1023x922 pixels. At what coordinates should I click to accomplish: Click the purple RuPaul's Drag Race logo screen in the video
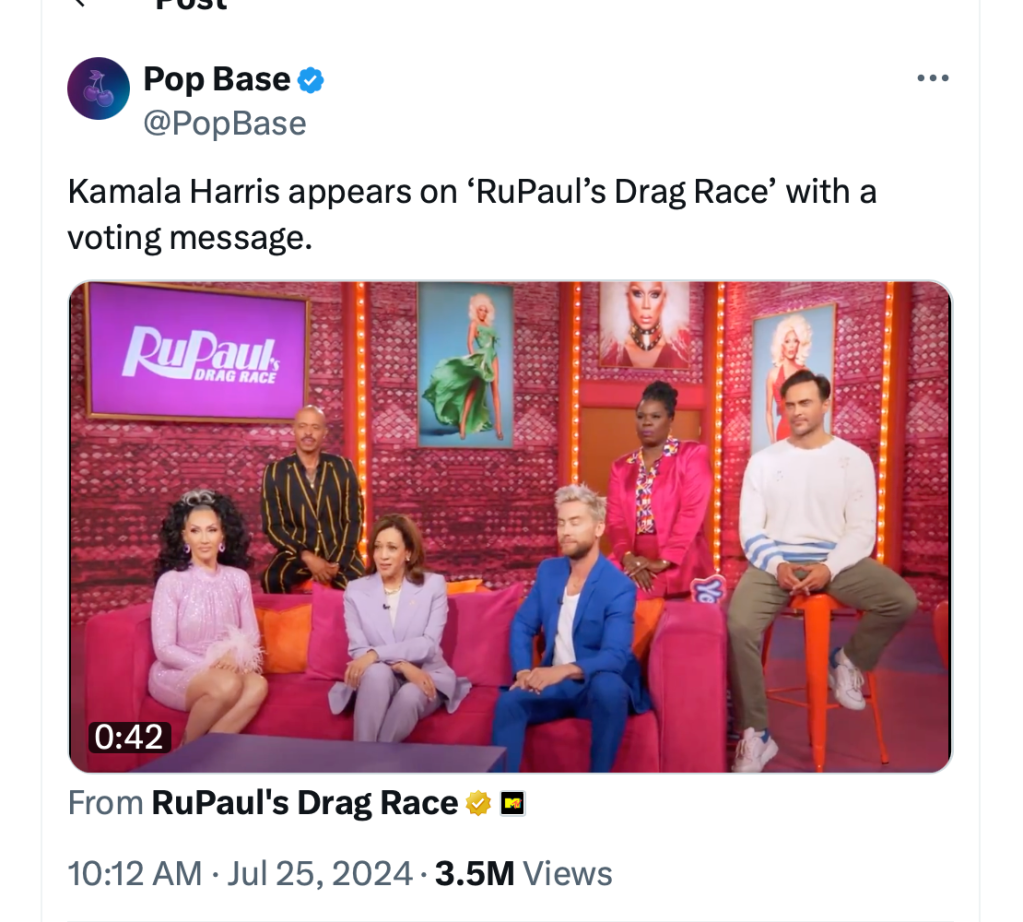(197, 353)
